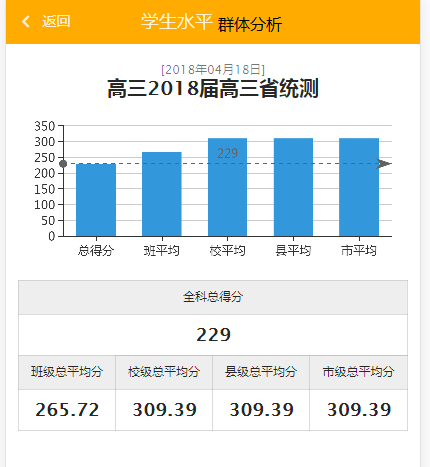Click the 总得分 bar in chart
The image size is (430, 467).
click(x=96, y=200)
